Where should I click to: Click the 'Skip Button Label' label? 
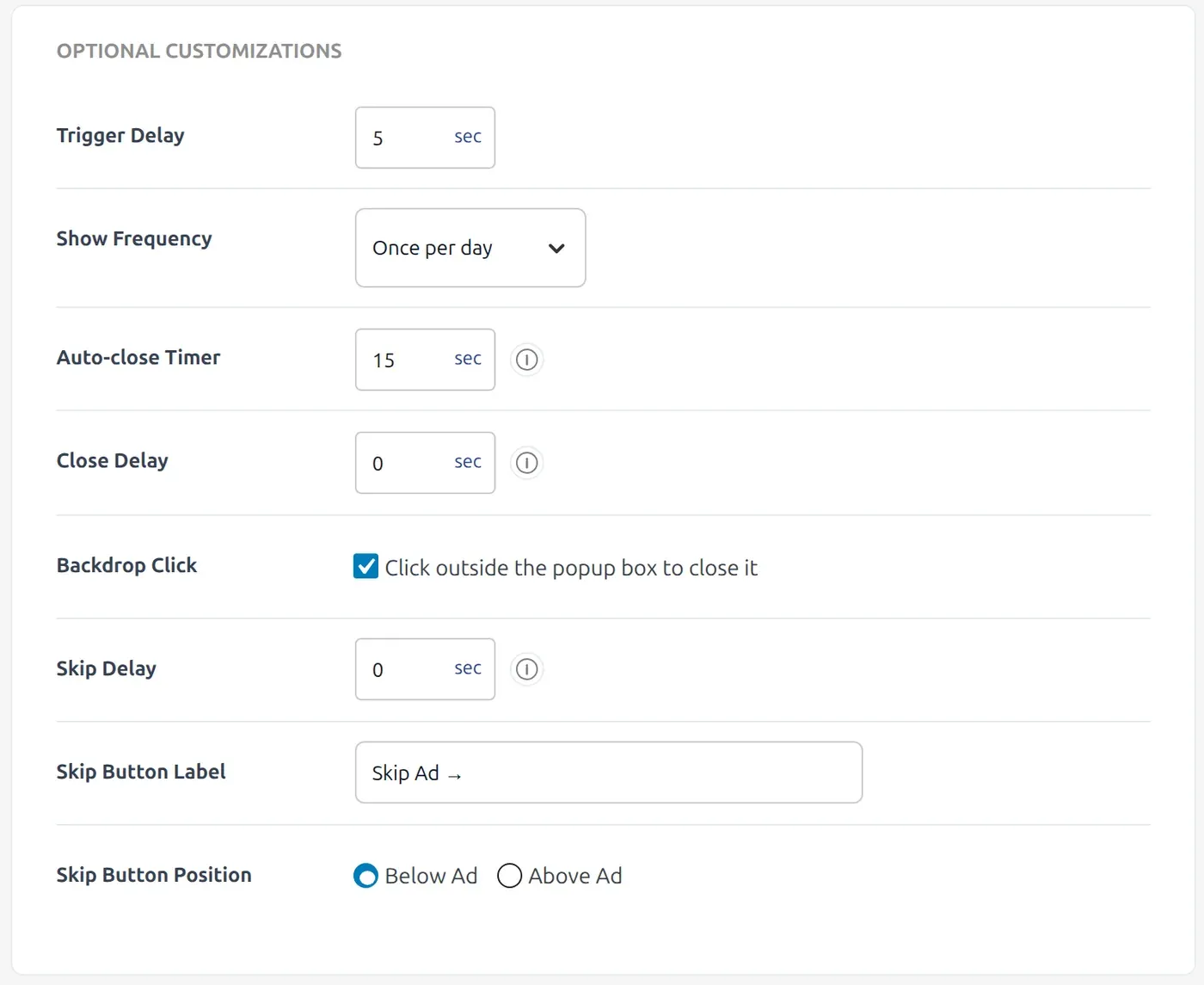[141, 772]
